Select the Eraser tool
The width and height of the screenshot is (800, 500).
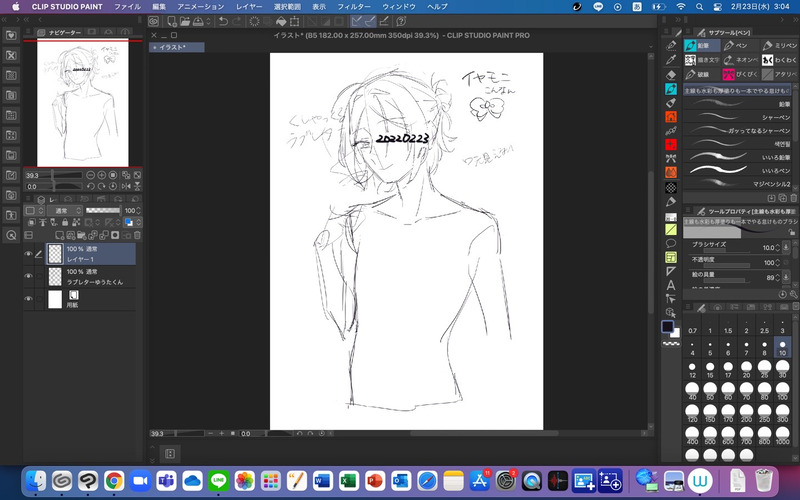671,74
